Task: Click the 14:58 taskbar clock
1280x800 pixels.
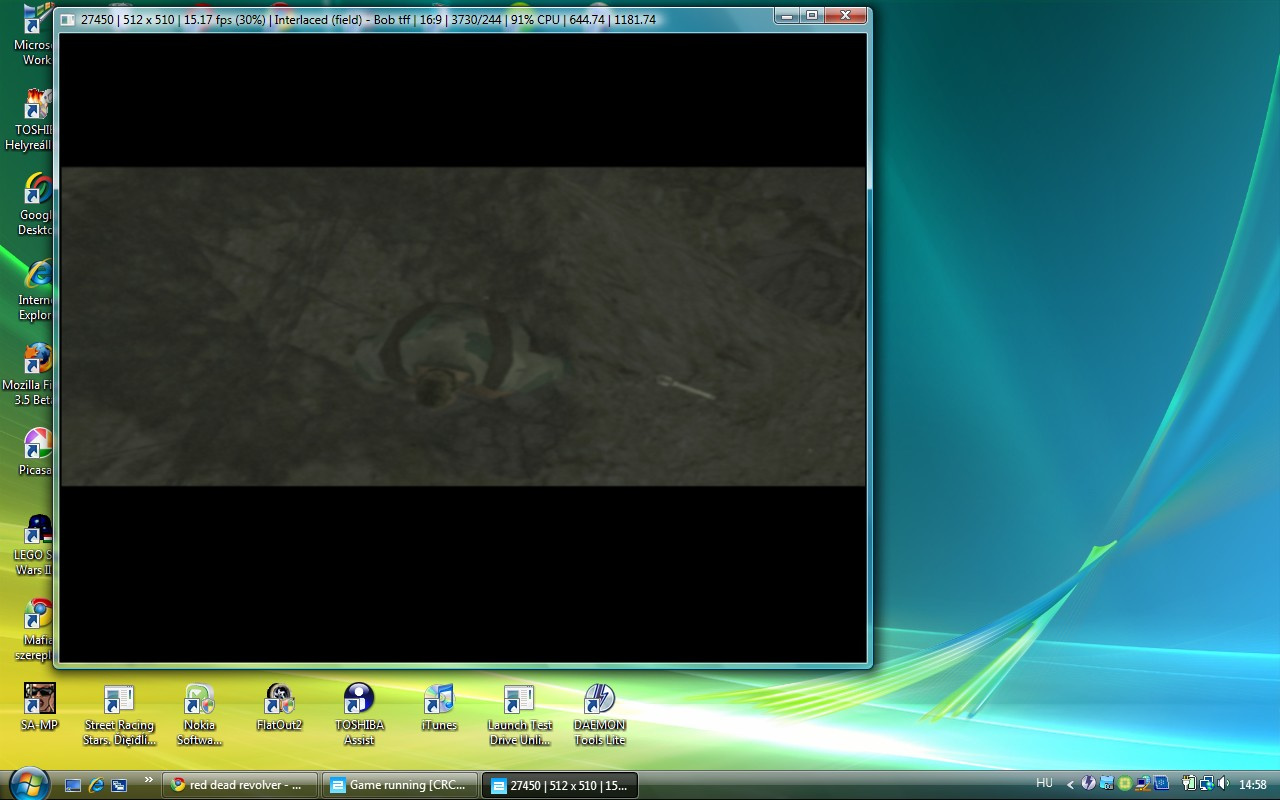Action: click(x=1253, y=785)
